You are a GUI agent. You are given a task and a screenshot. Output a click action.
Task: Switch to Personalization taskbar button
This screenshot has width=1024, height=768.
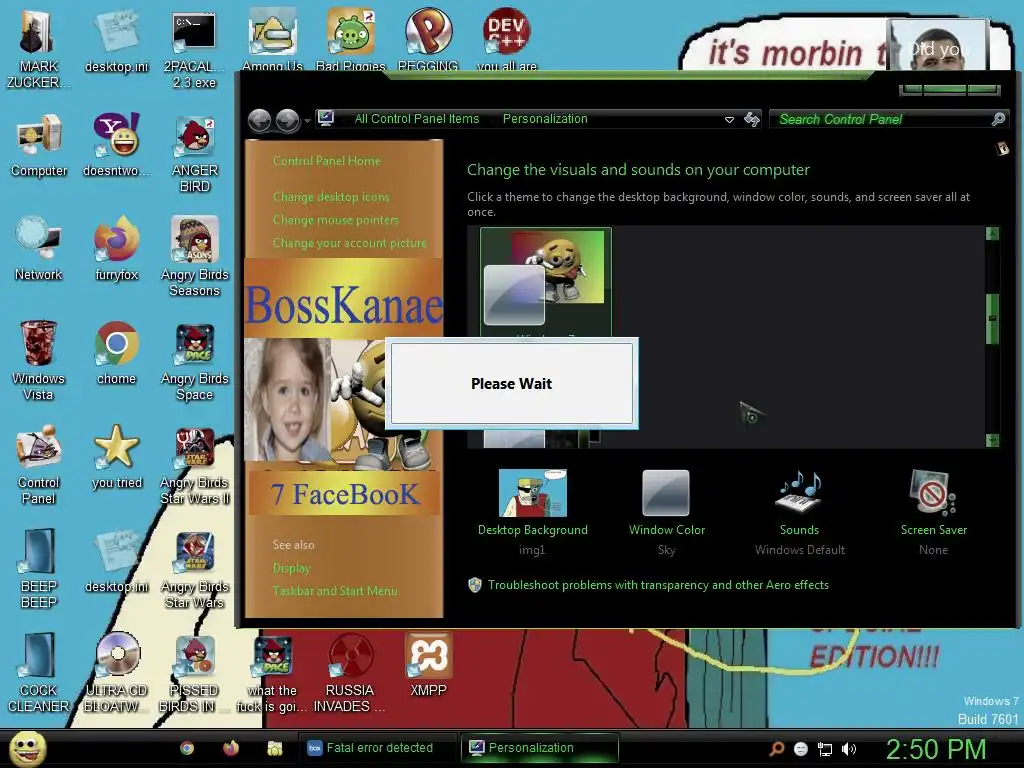point(540,748)
